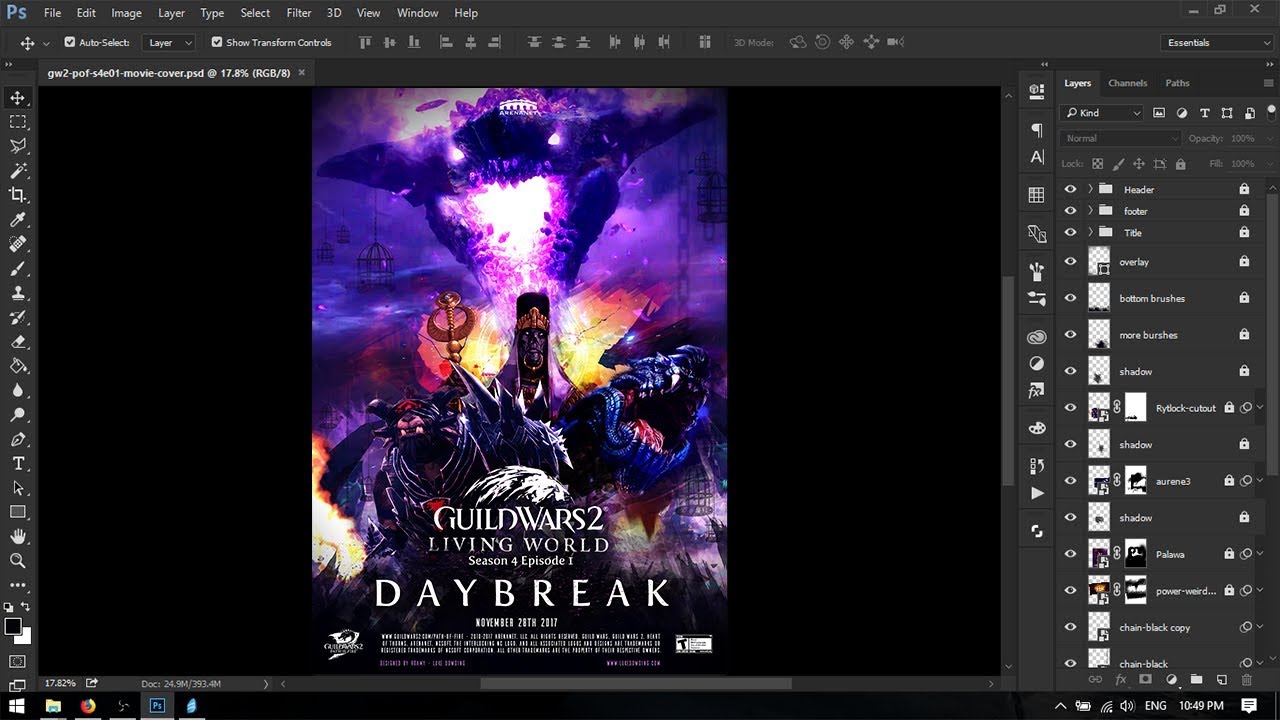The image size is (1280, 720).
Task: Select the Dodge tool
Action: click(x=18, y=415)
